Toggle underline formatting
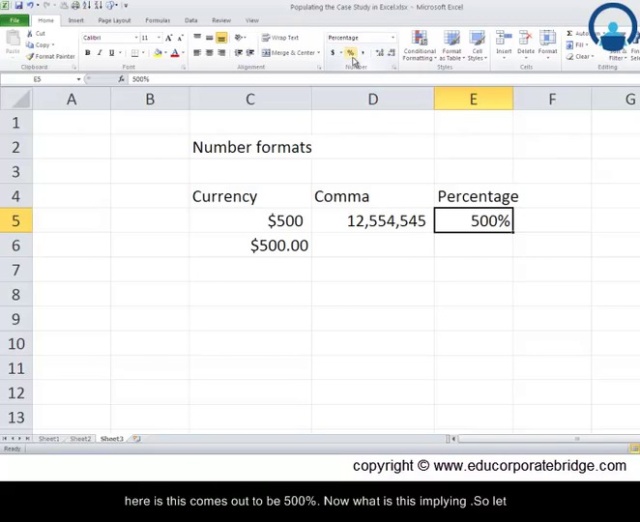This screenshot has height=522, width=640. click(111, 53)
